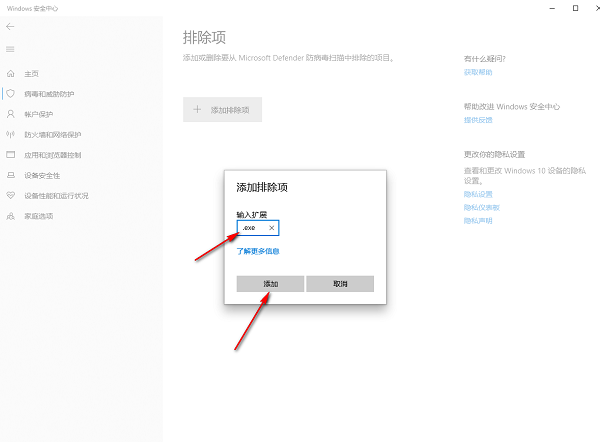
Task: Click 取消 button in the dialog
Action: pyautogui.click(x=340, y=284)
